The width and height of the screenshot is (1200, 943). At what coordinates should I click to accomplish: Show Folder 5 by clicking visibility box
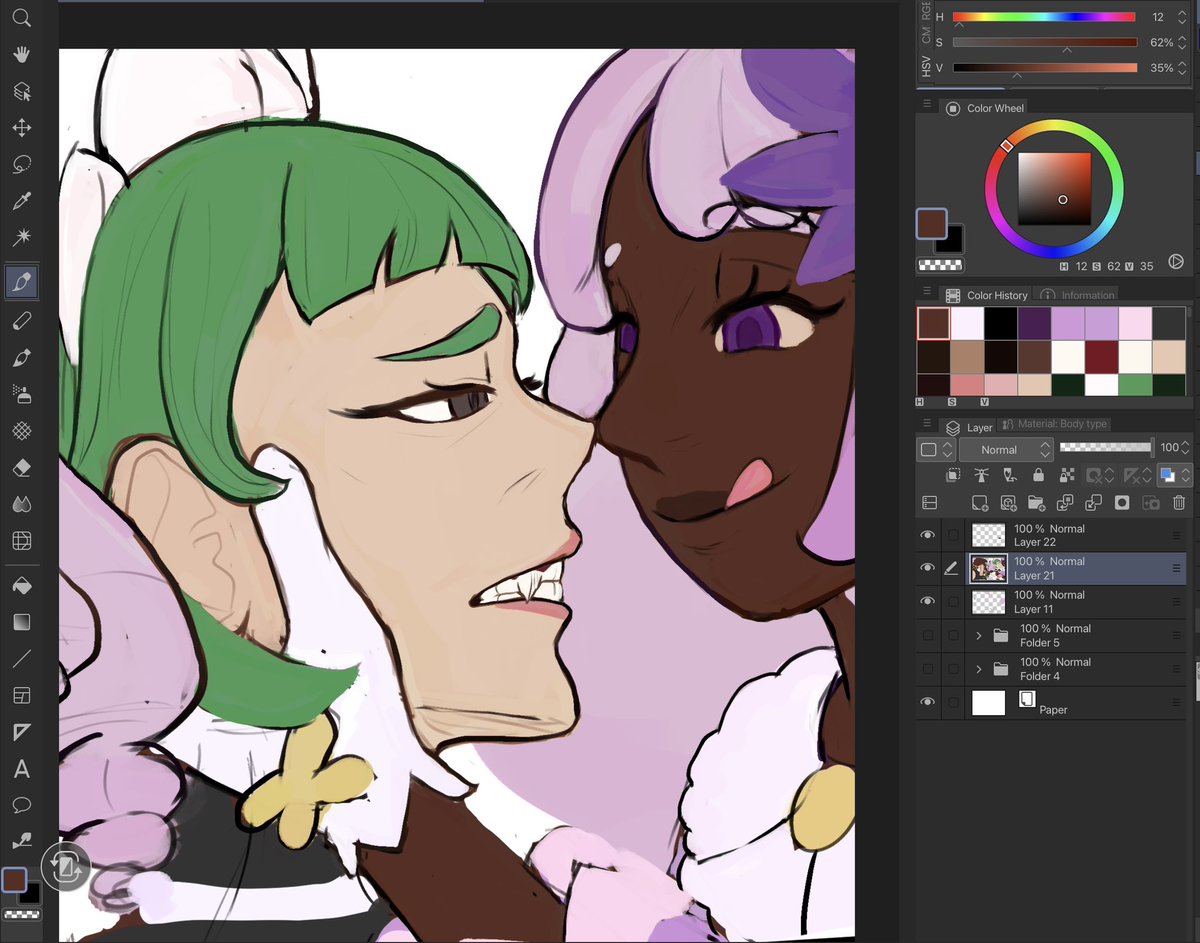pos(927,635)
